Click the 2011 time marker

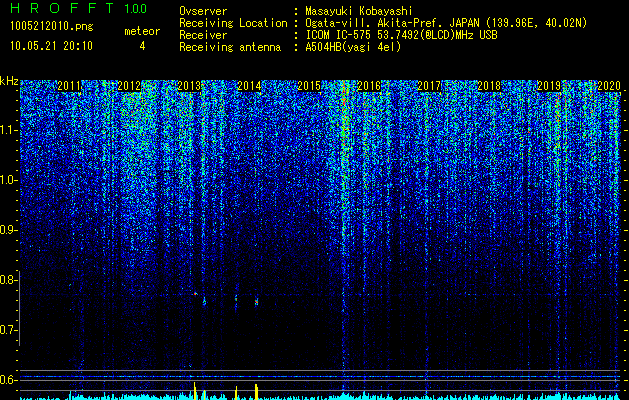[x=69, y=86]
